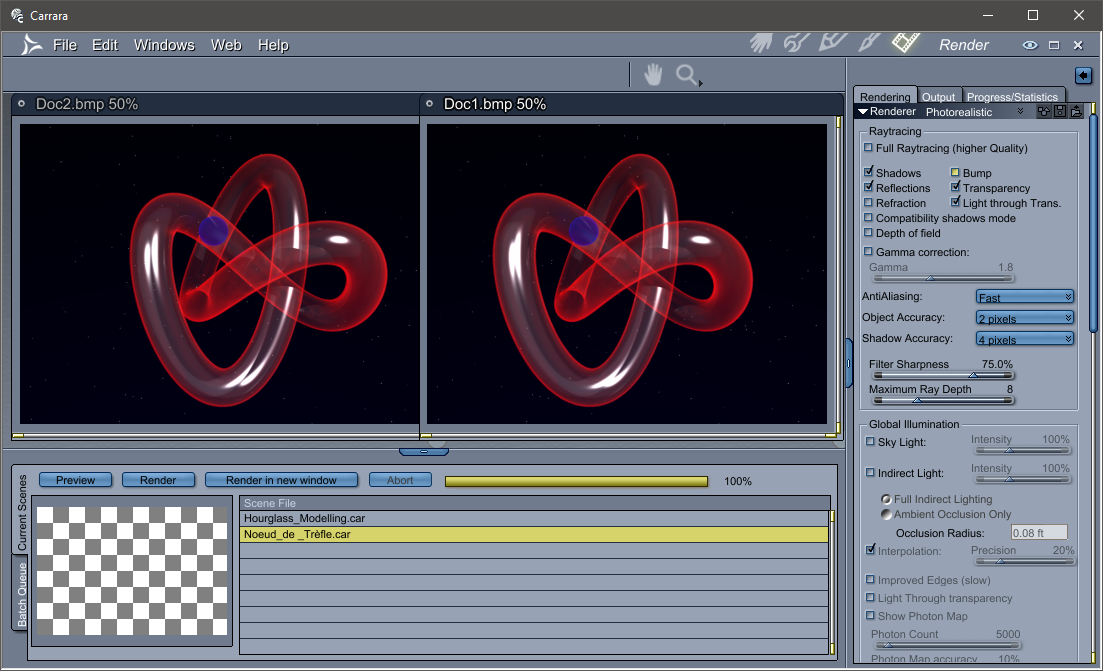
Task: Open the Texture room pen icon
Action: [866, 42]
